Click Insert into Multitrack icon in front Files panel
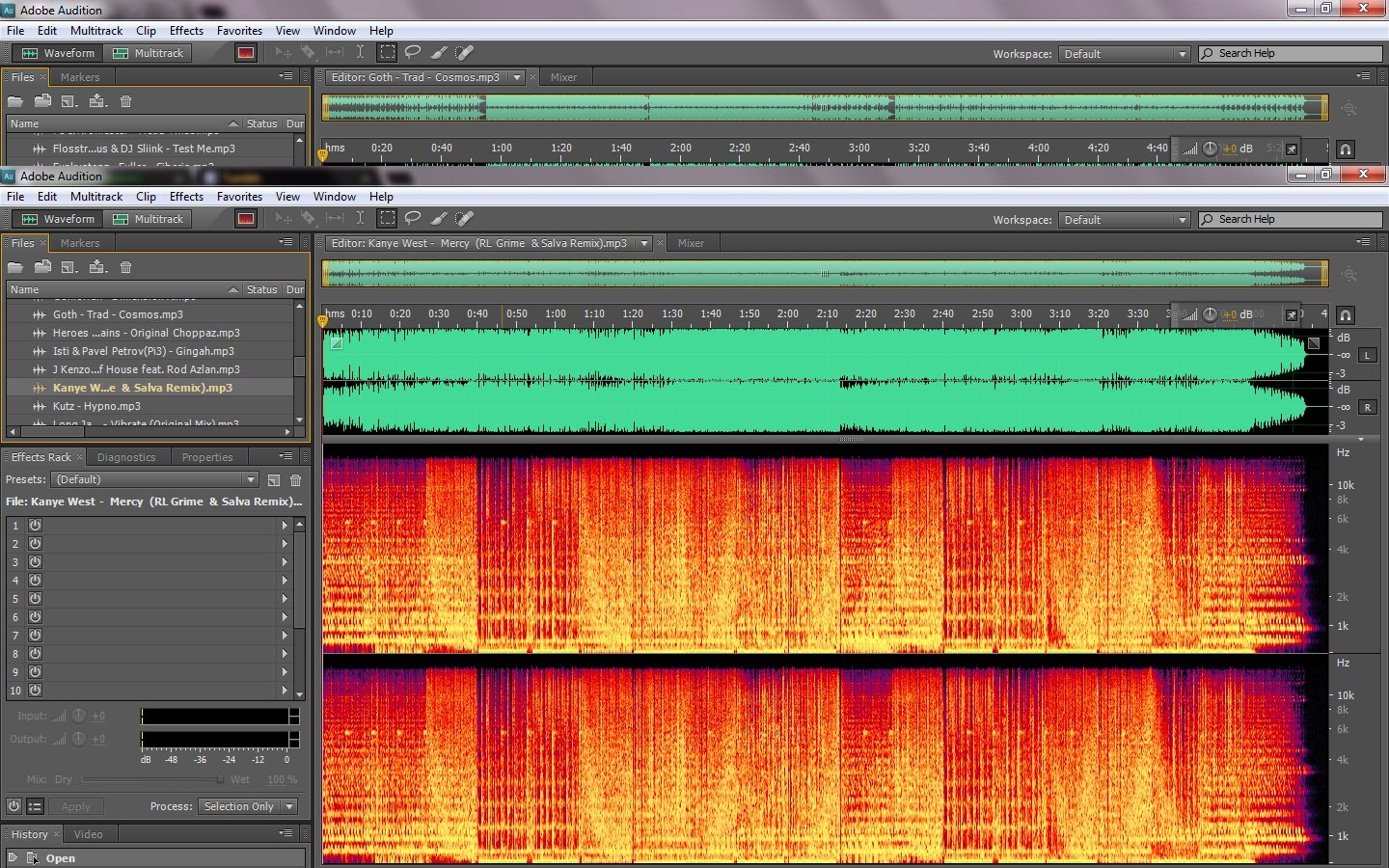 [97, 267]
